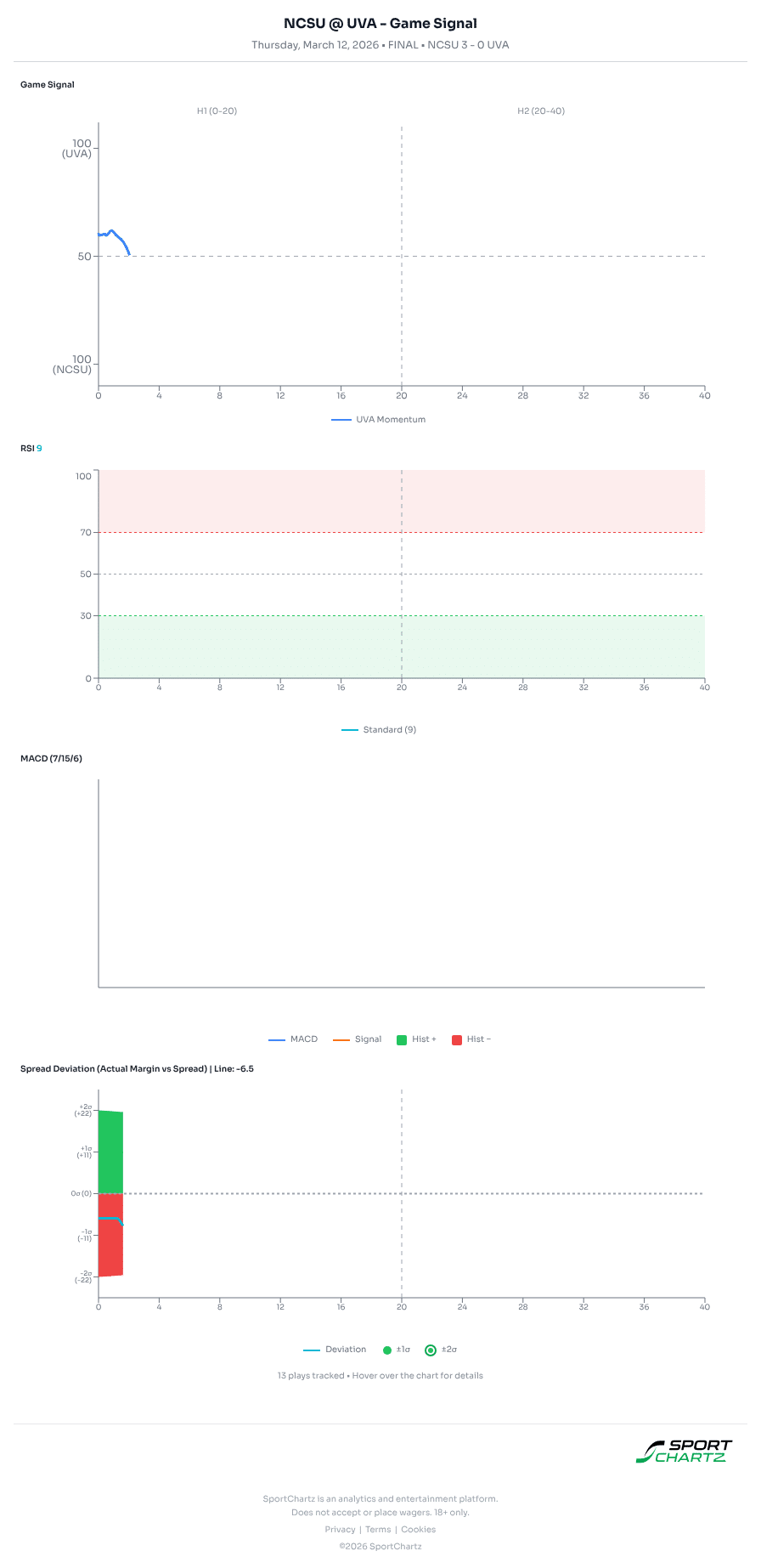Toggle the Standard (9) RSI legend entry
The image size is (761, 1568).
(379, 730)
